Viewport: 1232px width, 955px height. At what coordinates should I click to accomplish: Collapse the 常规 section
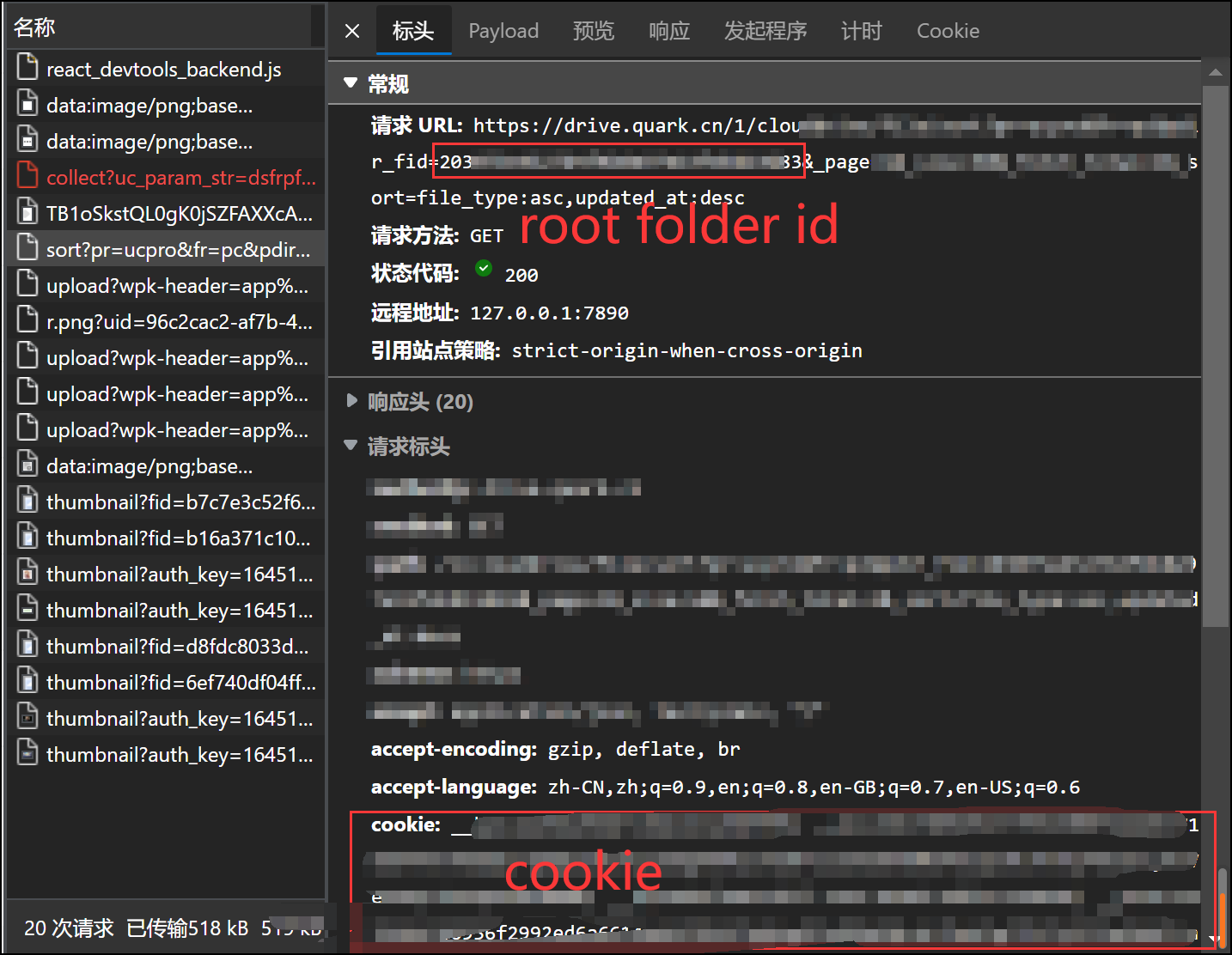pos(351,82)
